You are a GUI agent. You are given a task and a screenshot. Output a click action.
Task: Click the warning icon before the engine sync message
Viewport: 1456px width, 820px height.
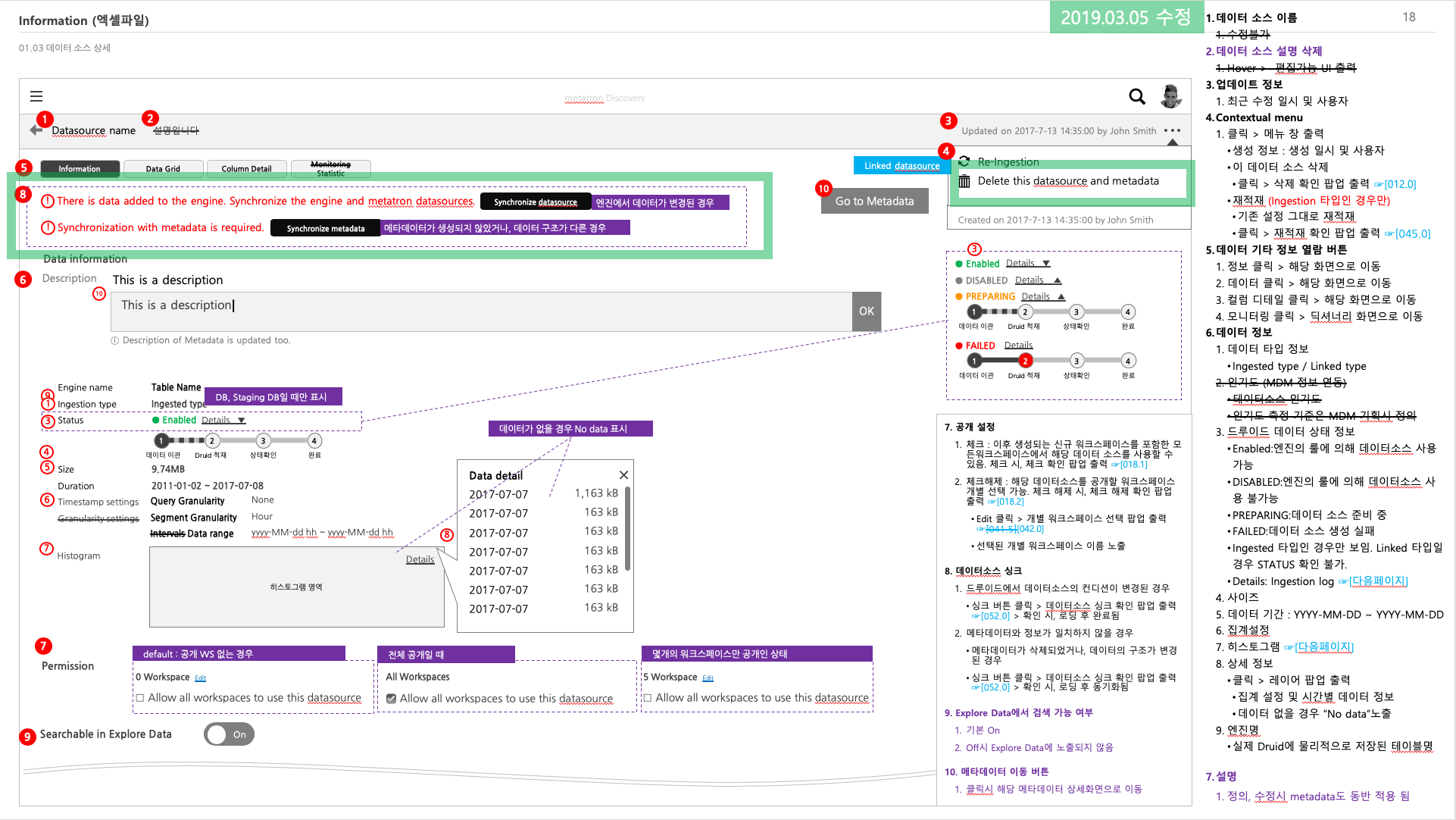46,201
